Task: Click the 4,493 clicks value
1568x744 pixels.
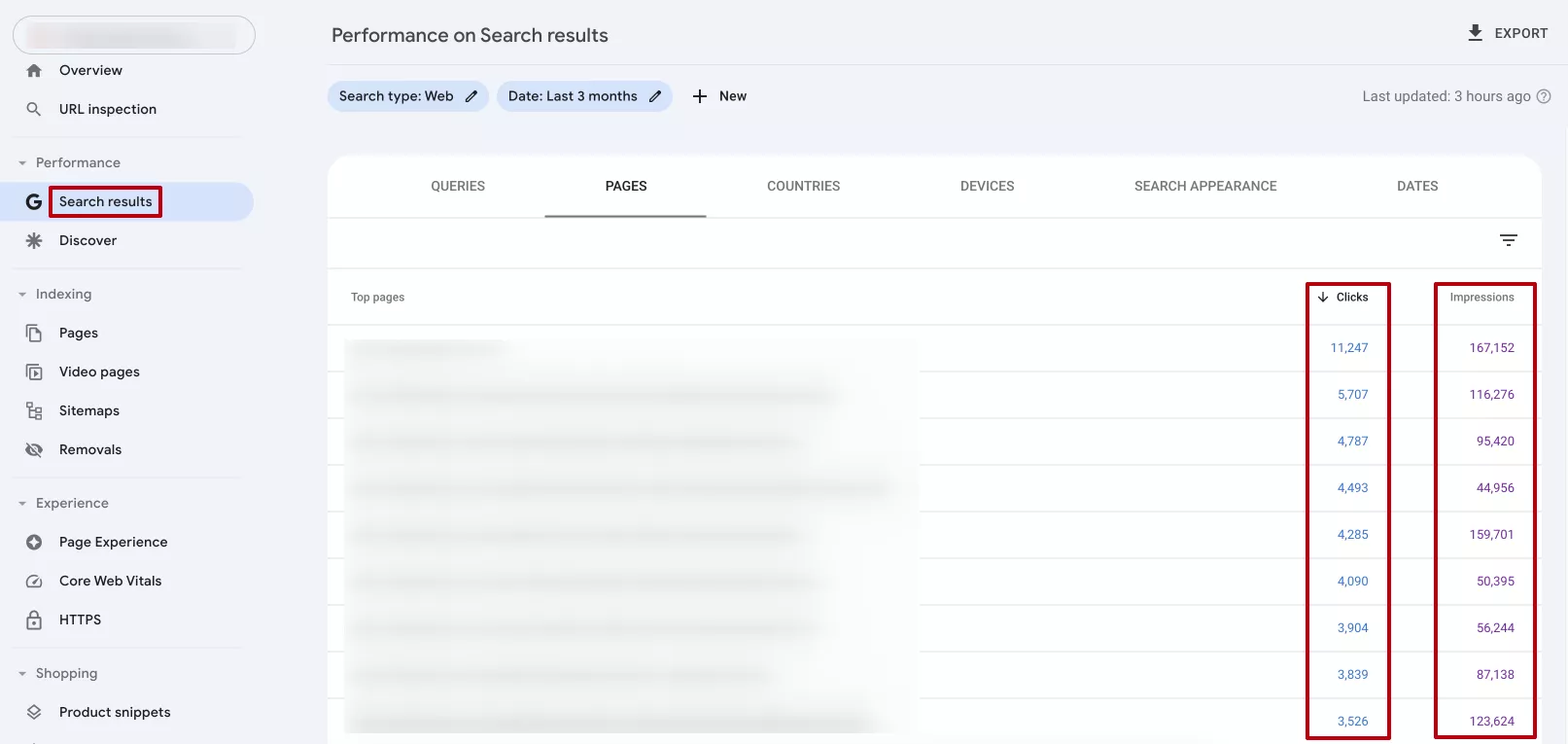Action: (1352, 488)
